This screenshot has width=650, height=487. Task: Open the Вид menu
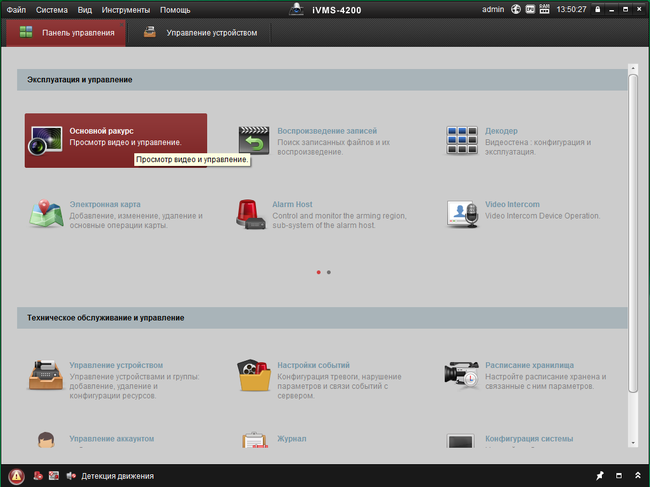coord(85,10)
